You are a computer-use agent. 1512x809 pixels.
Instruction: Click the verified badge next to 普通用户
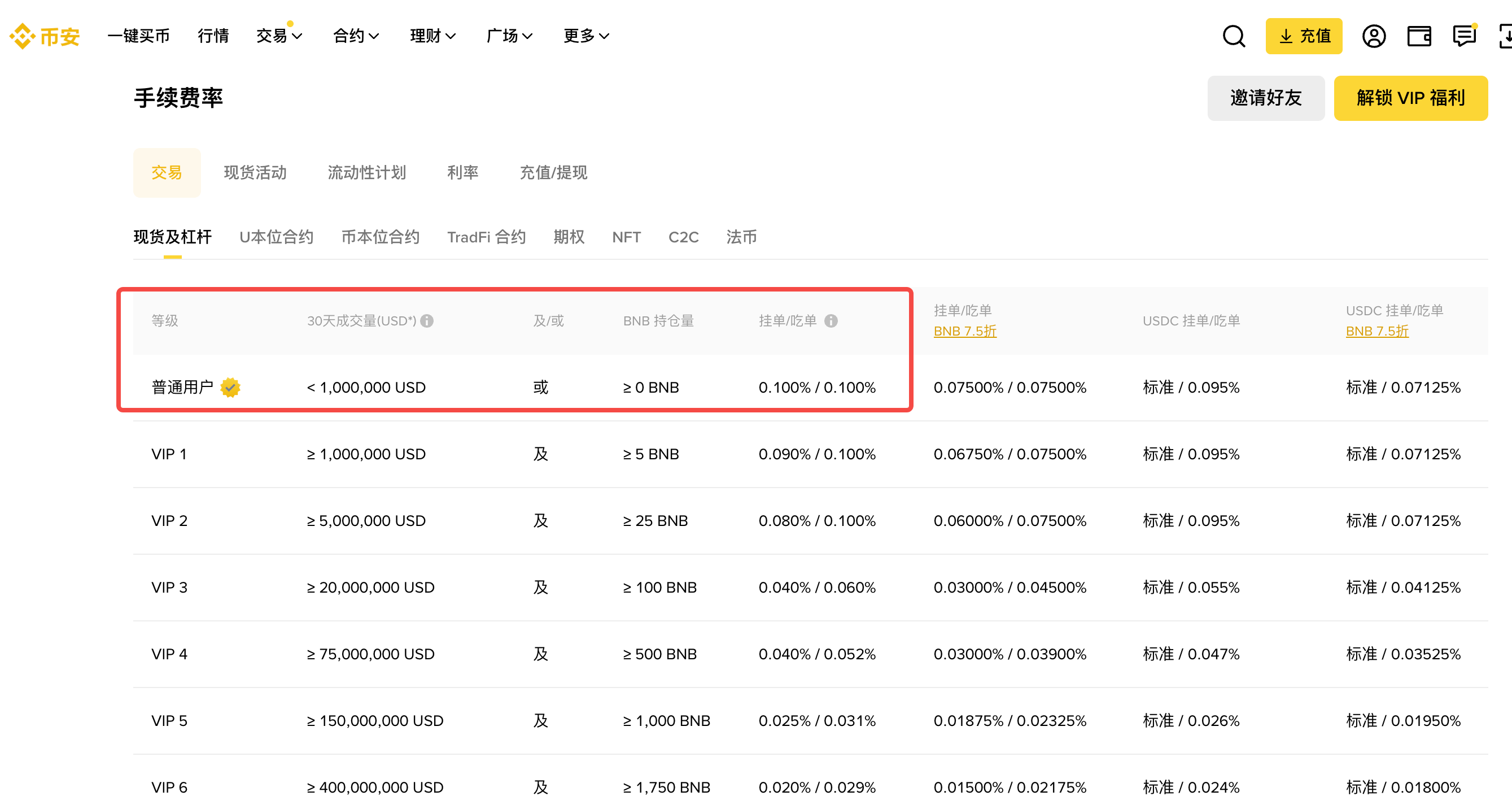(230, 387)
